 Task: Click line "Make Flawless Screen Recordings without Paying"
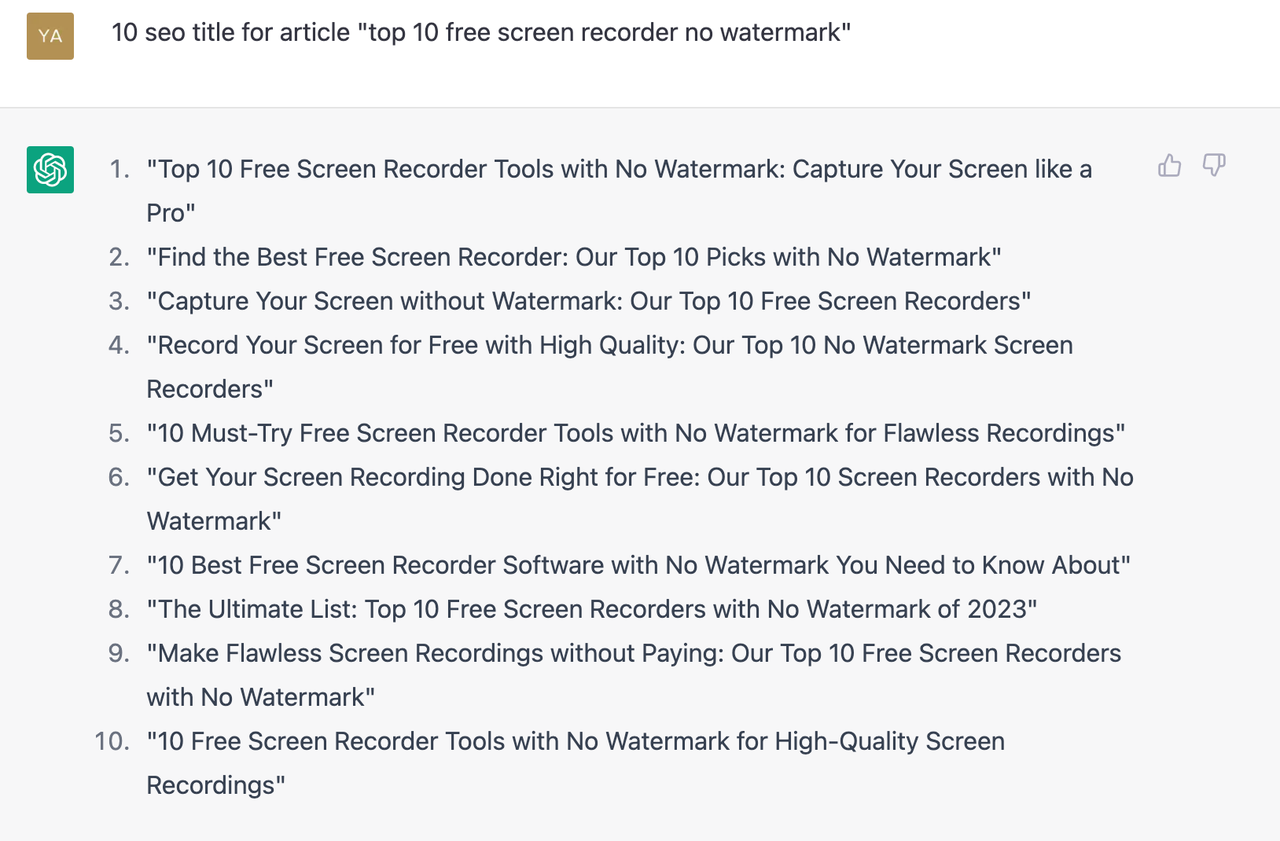pos(634,653)
